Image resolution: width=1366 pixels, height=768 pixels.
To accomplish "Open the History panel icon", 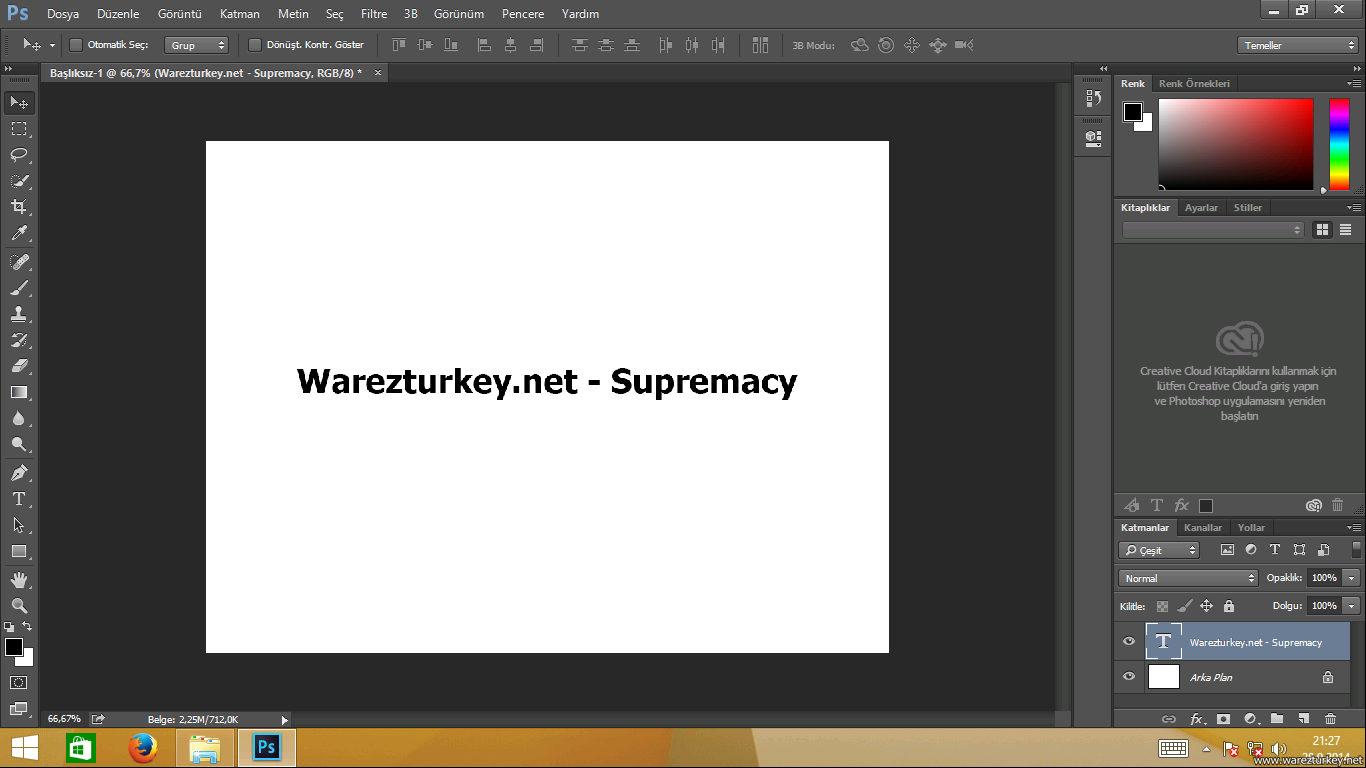I will [x=1093, y=99].
